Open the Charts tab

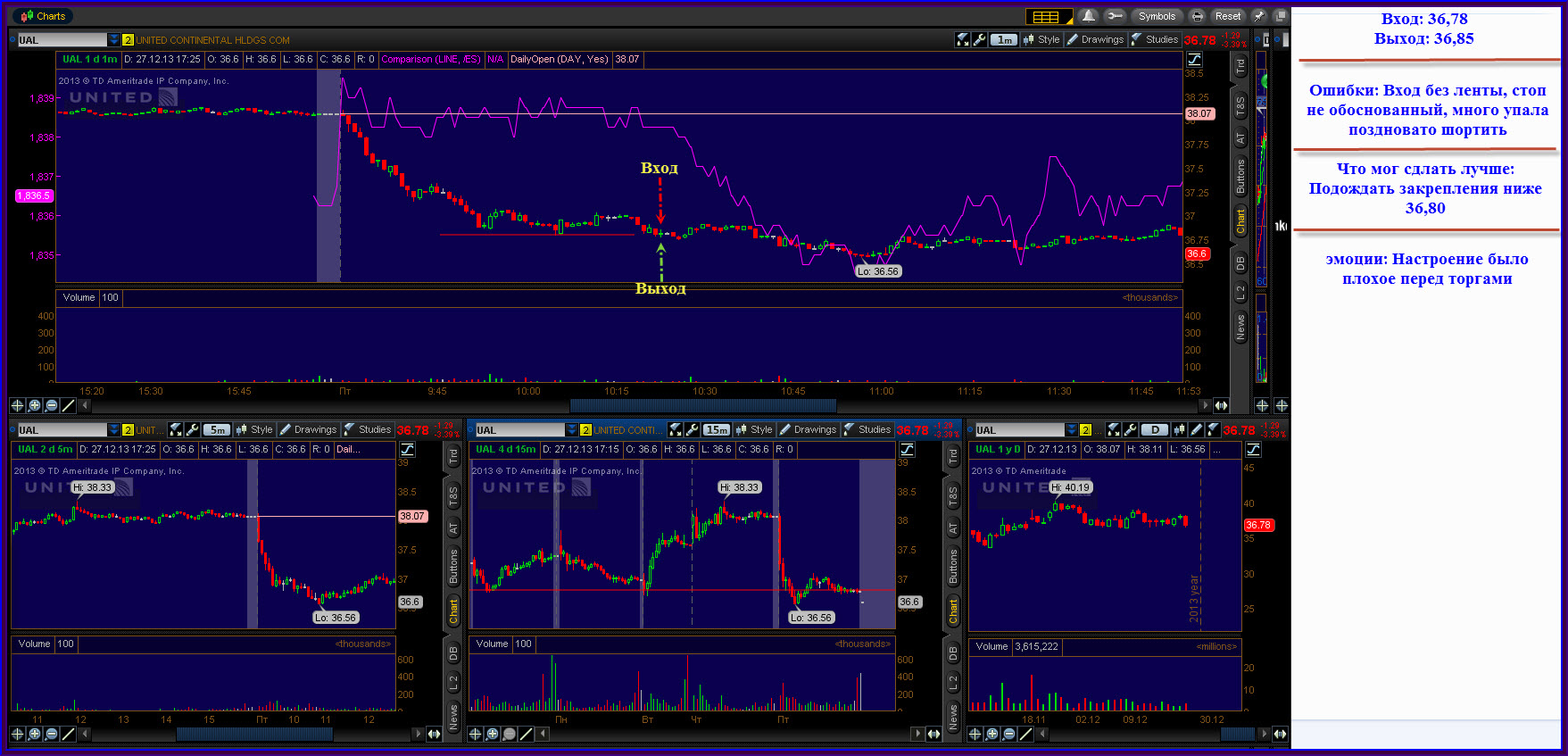click(45, 16)
